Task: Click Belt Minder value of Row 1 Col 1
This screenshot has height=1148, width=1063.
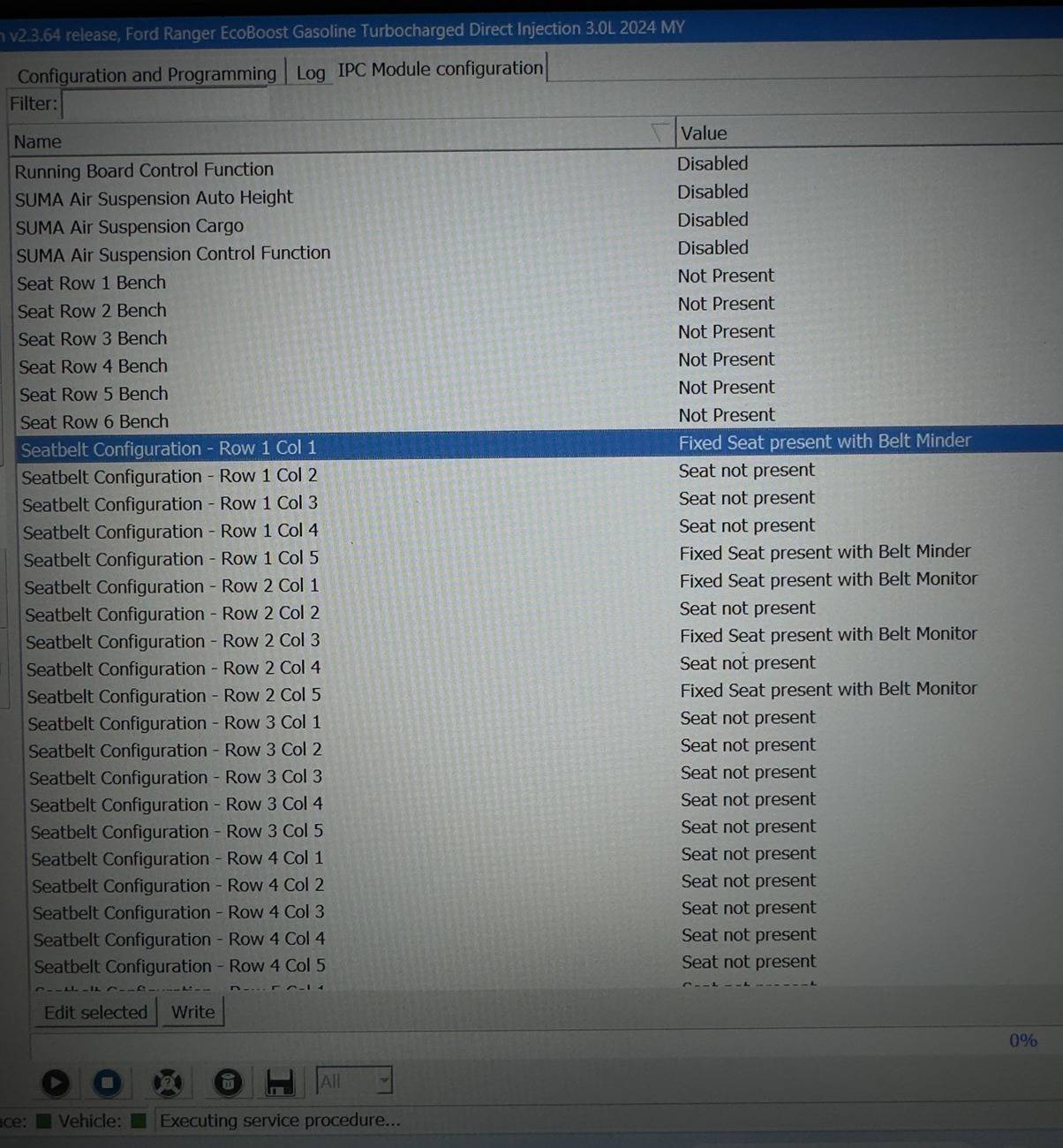Action: point(825,442)
